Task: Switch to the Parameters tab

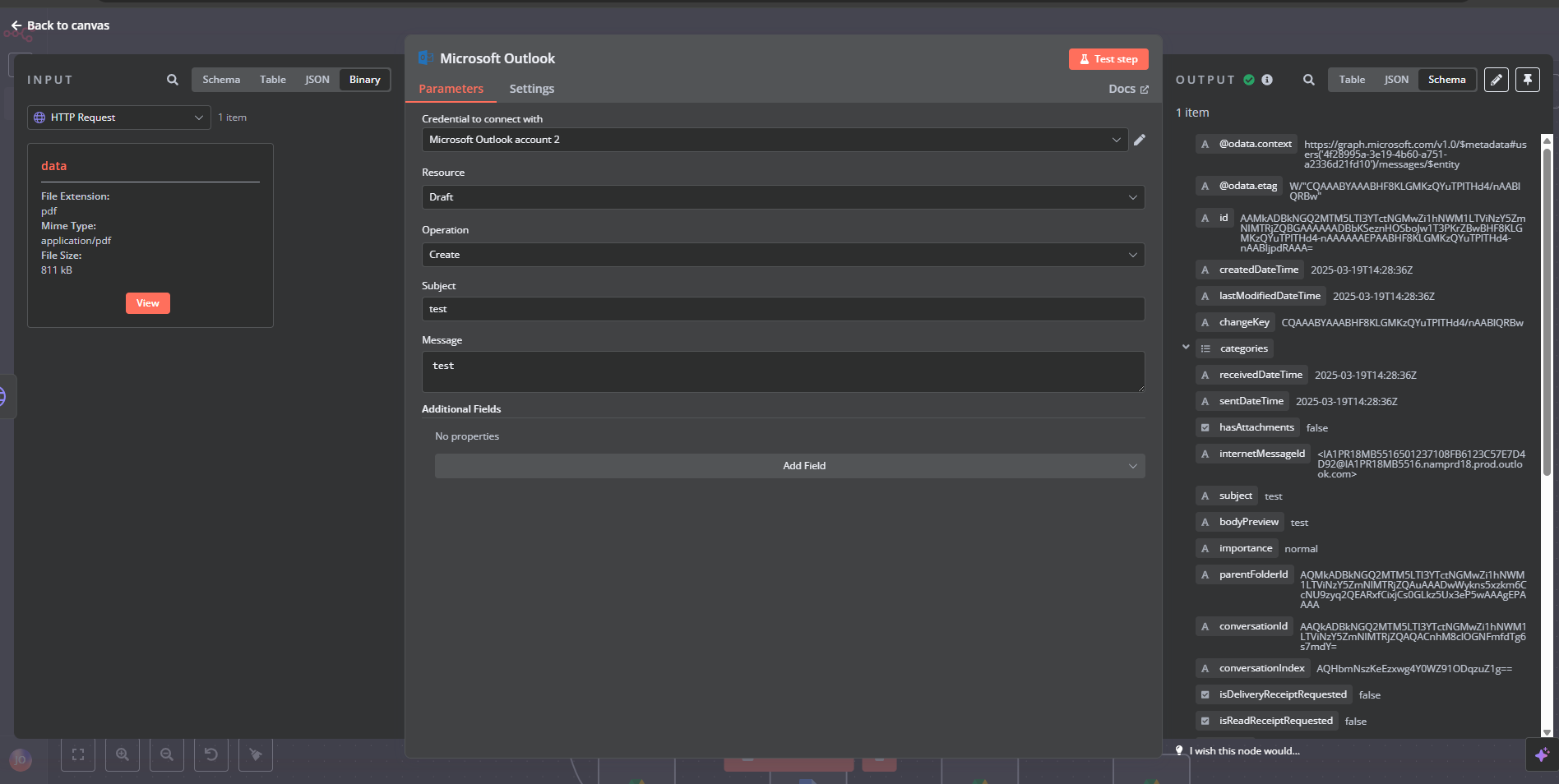Action: (x=451, y=89)
